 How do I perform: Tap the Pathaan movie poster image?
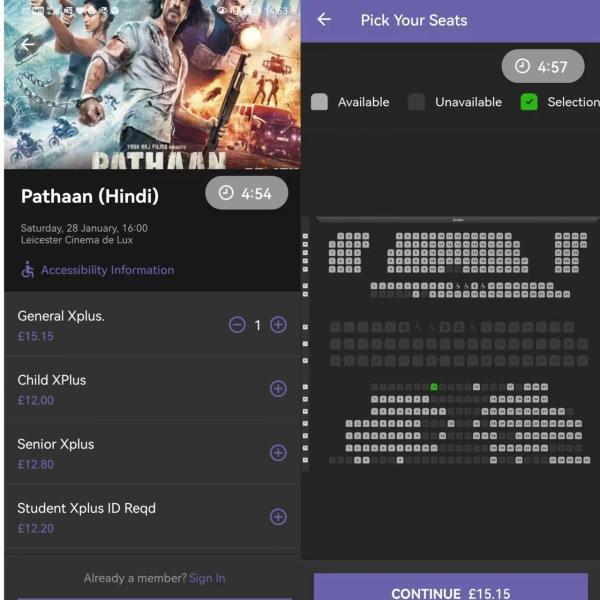click(152, 85)
